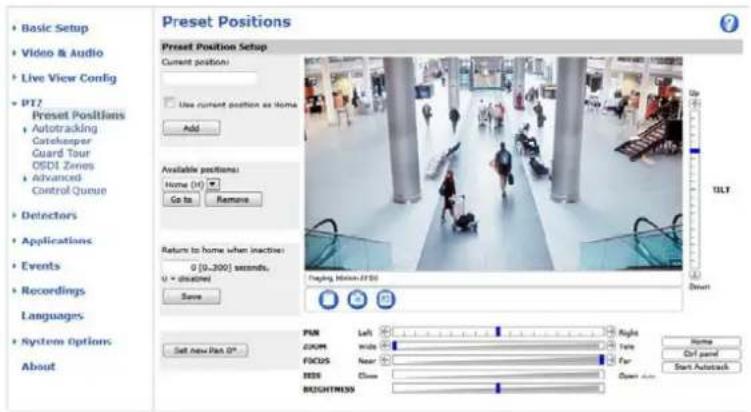Click the zoom Wide step button
The image size is (751, 412).
[x=385, y=345]
